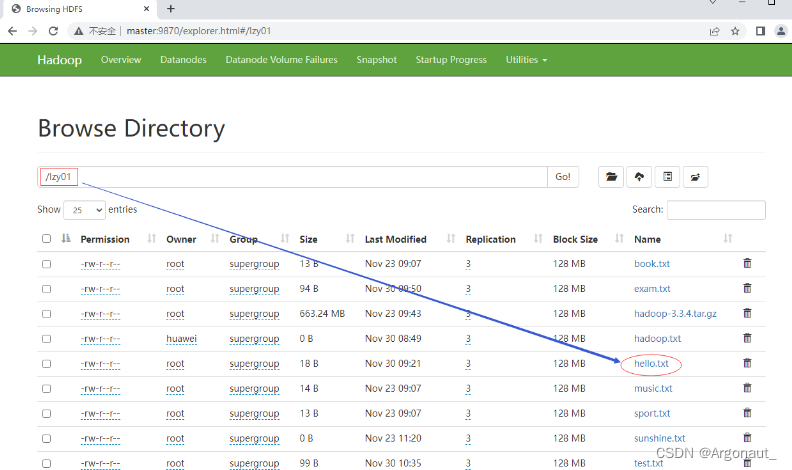Select the checkbox for the hello.txt row
Viewport: 792px width, 470px height.
(x=47, y=363)
